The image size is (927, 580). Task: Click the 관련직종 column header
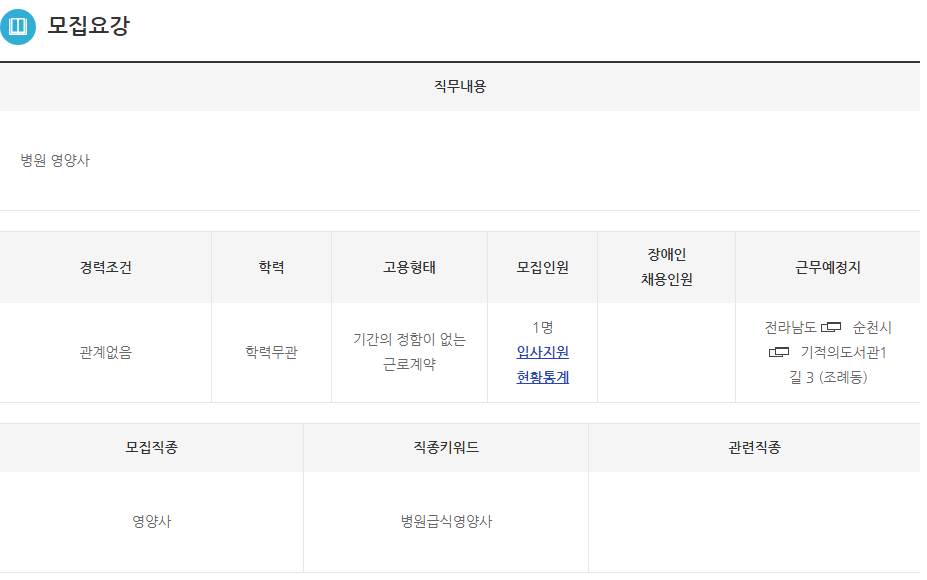(x=754, y=448)
